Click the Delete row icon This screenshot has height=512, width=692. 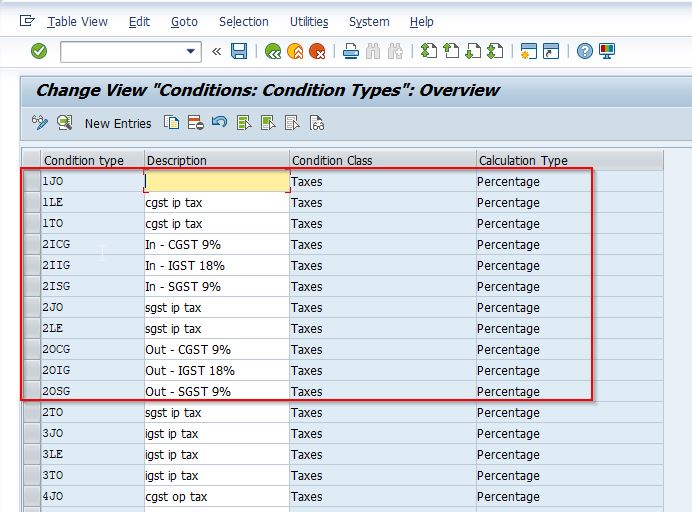pos(196,123)
